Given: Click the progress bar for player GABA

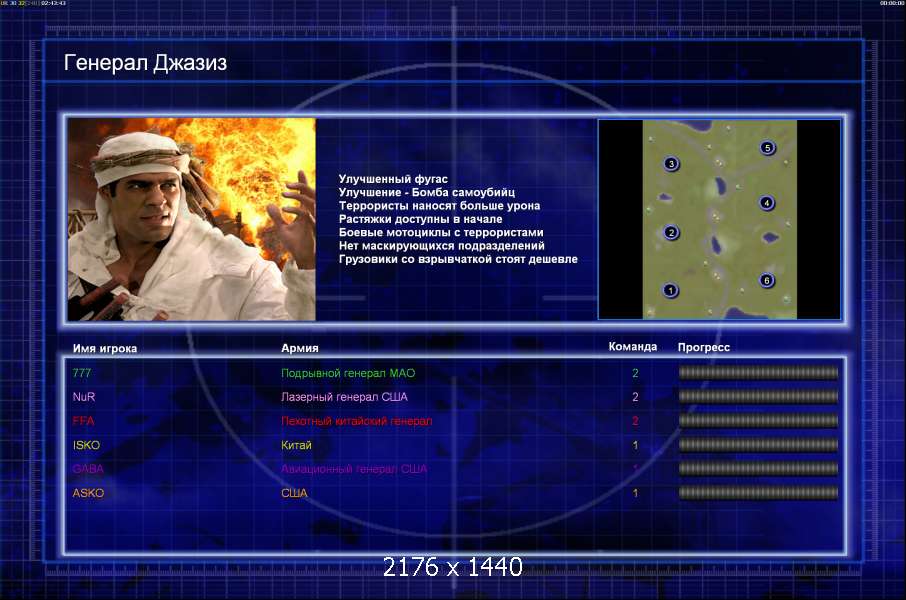Looking at the screenshot, I should (759, 469).
